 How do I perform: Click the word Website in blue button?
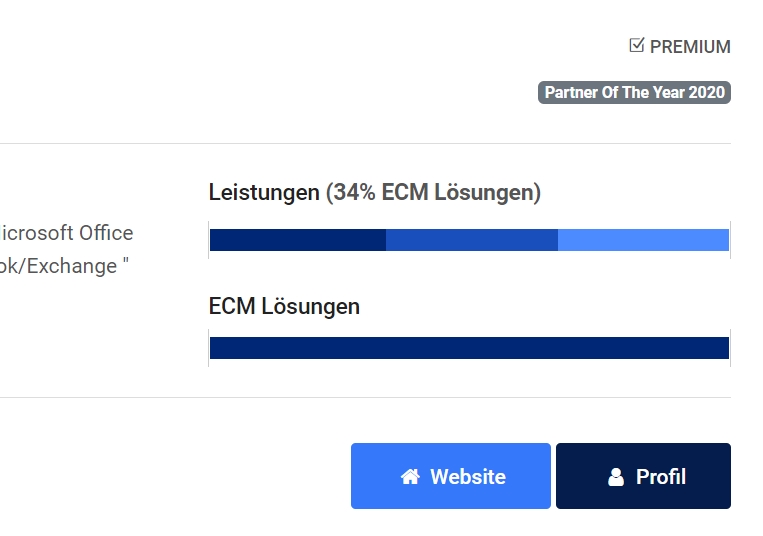click(x=468, y=477)
